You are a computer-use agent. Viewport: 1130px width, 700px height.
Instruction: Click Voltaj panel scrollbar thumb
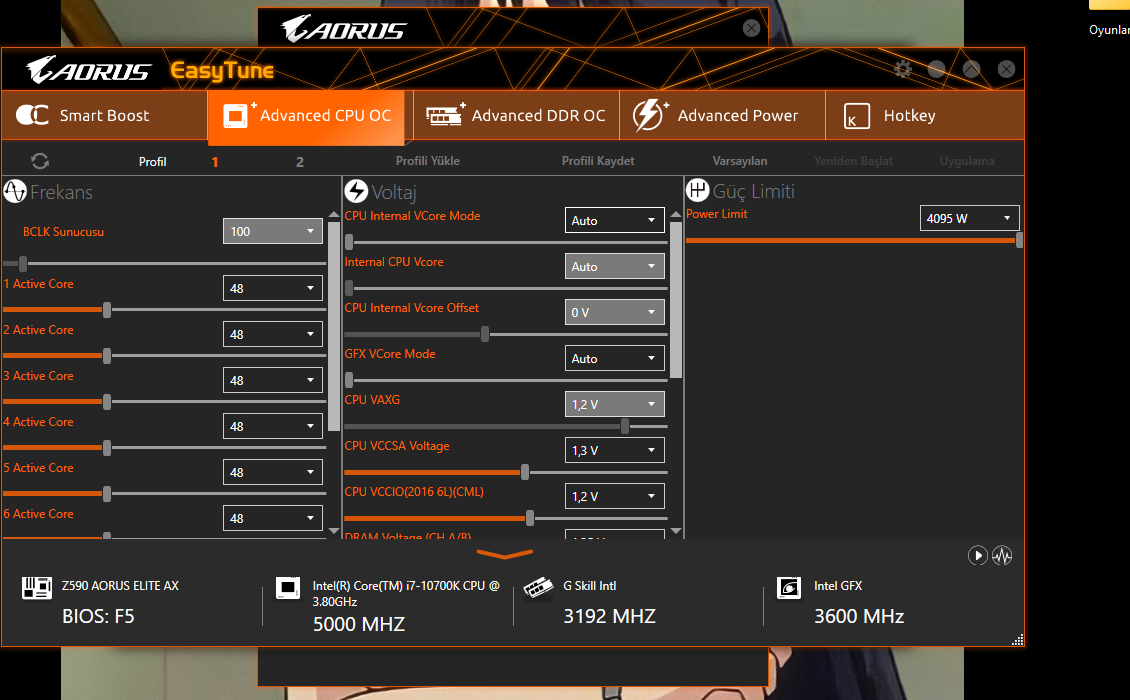coord(675,300)
